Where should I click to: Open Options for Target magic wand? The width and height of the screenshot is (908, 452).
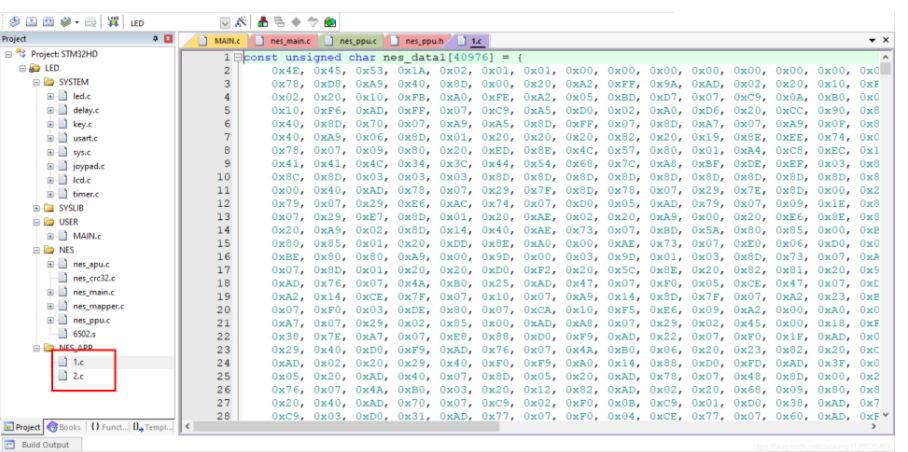point(241,22)
